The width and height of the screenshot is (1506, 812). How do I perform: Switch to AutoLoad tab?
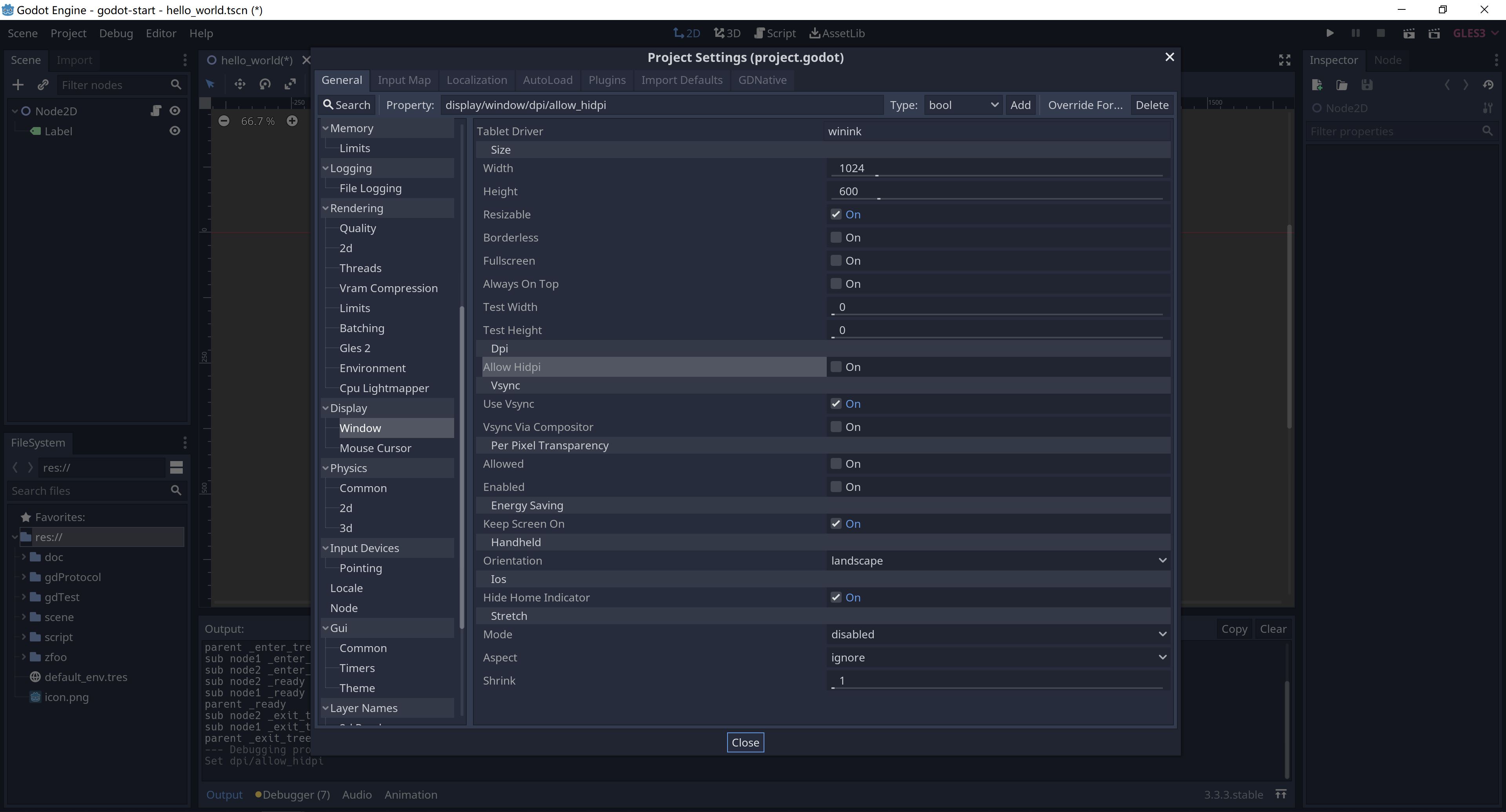pos(548,80)
